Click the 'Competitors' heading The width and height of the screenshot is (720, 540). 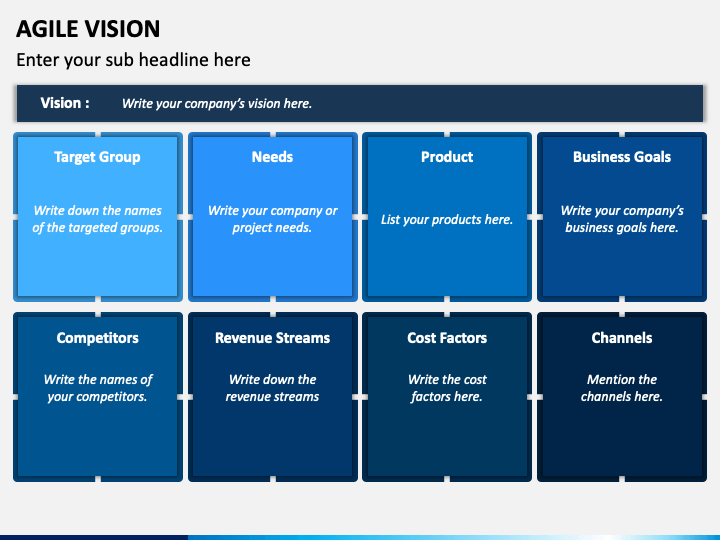(x=97, y=338)
